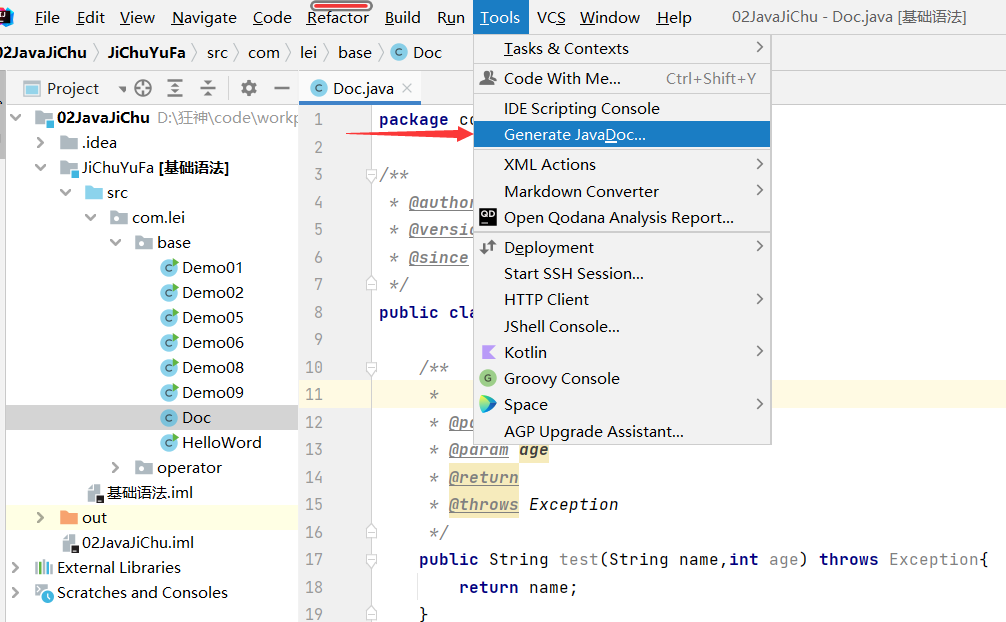Click the Groovy Console icon
The width and height of the screenshot is (1006, 622).
[x=488, y=378]
